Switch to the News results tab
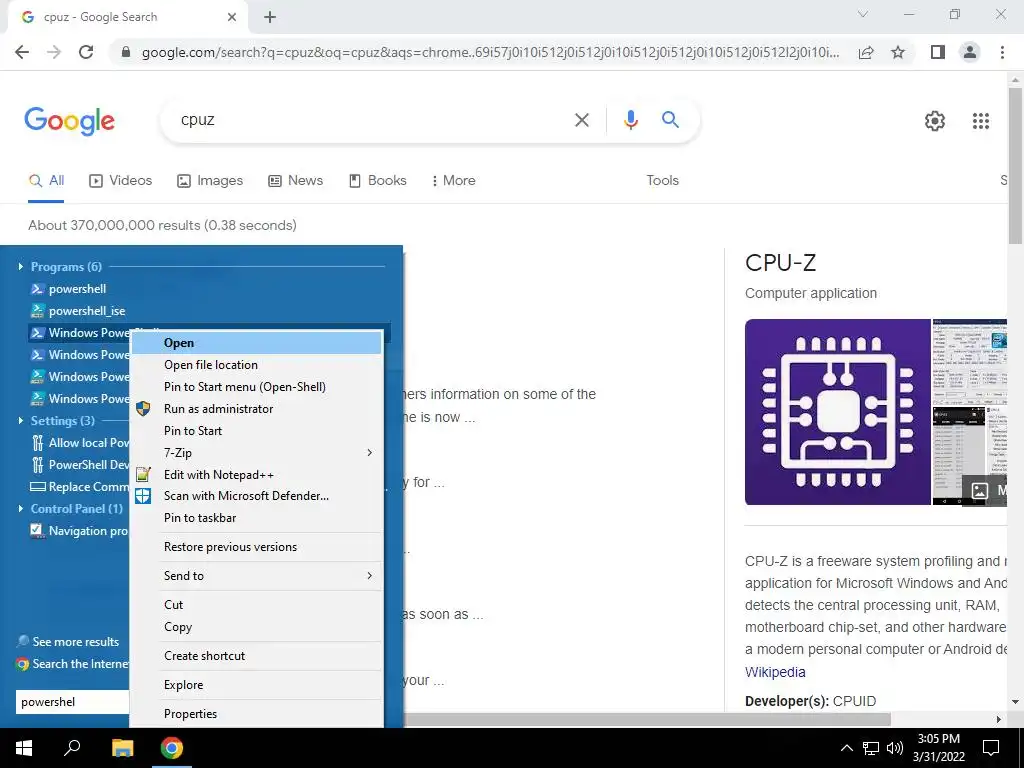The height and width of the screenshot is (768, 1024). 296,181
